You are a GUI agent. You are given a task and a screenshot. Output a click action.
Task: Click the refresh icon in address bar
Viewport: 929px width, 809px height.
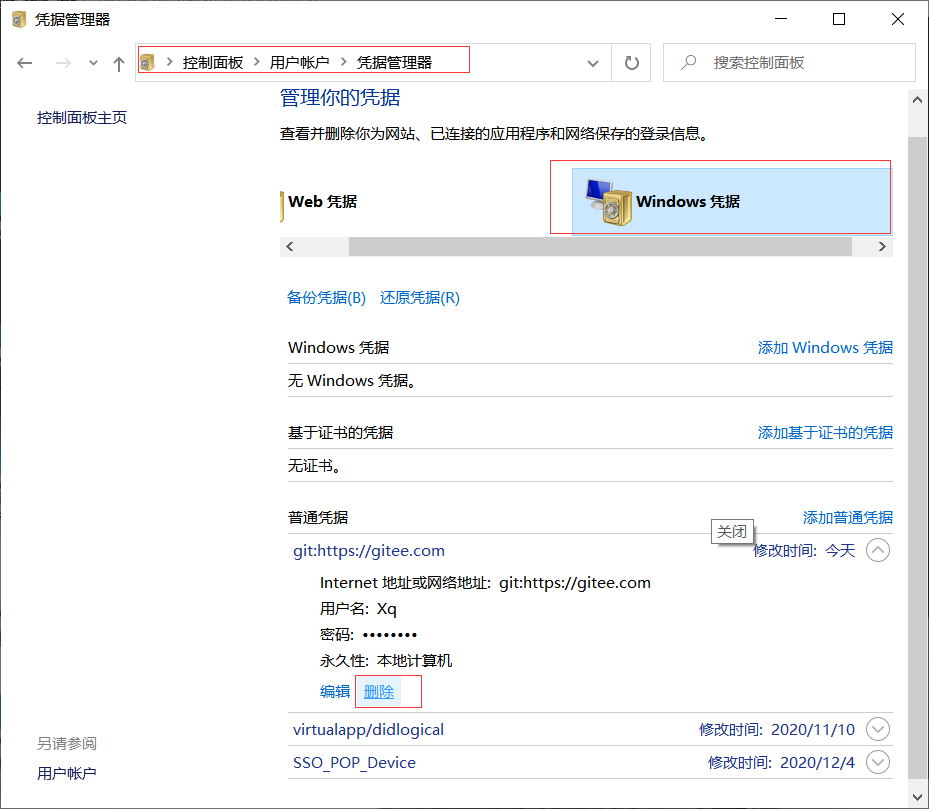click(630, 62)
